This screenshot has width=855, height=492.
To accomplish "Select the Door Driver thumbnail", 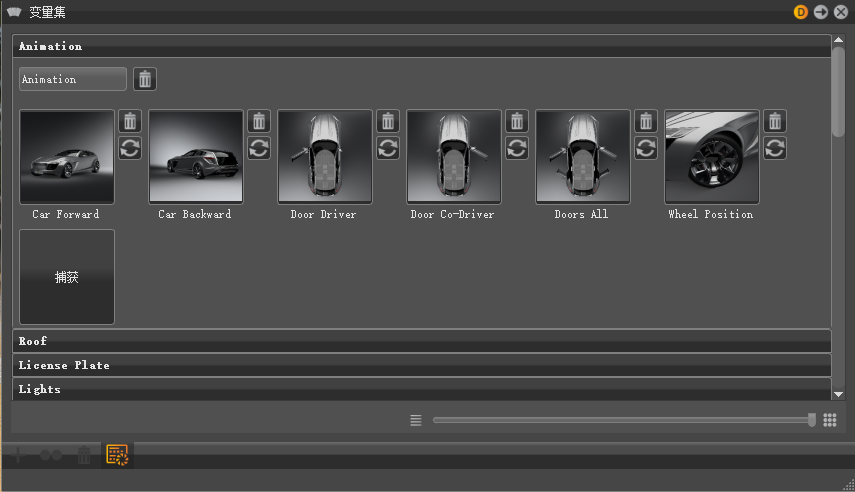I will tap(325, 157).
